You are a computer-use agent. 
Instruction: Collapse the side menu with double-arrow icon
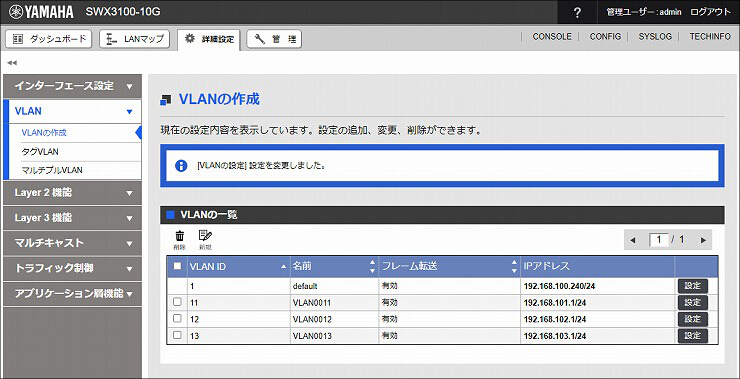tap(12, 63)
